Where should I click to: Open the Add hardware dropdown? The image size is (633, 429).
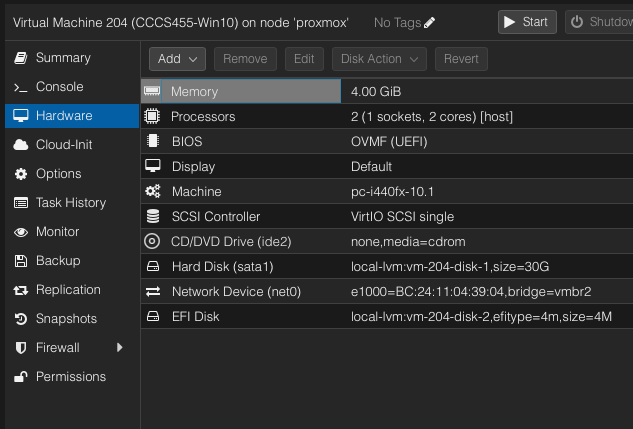tap(177, 59)
